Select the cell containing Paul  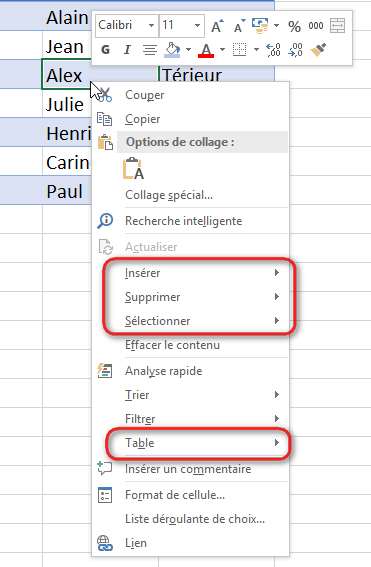coord(67,191)
